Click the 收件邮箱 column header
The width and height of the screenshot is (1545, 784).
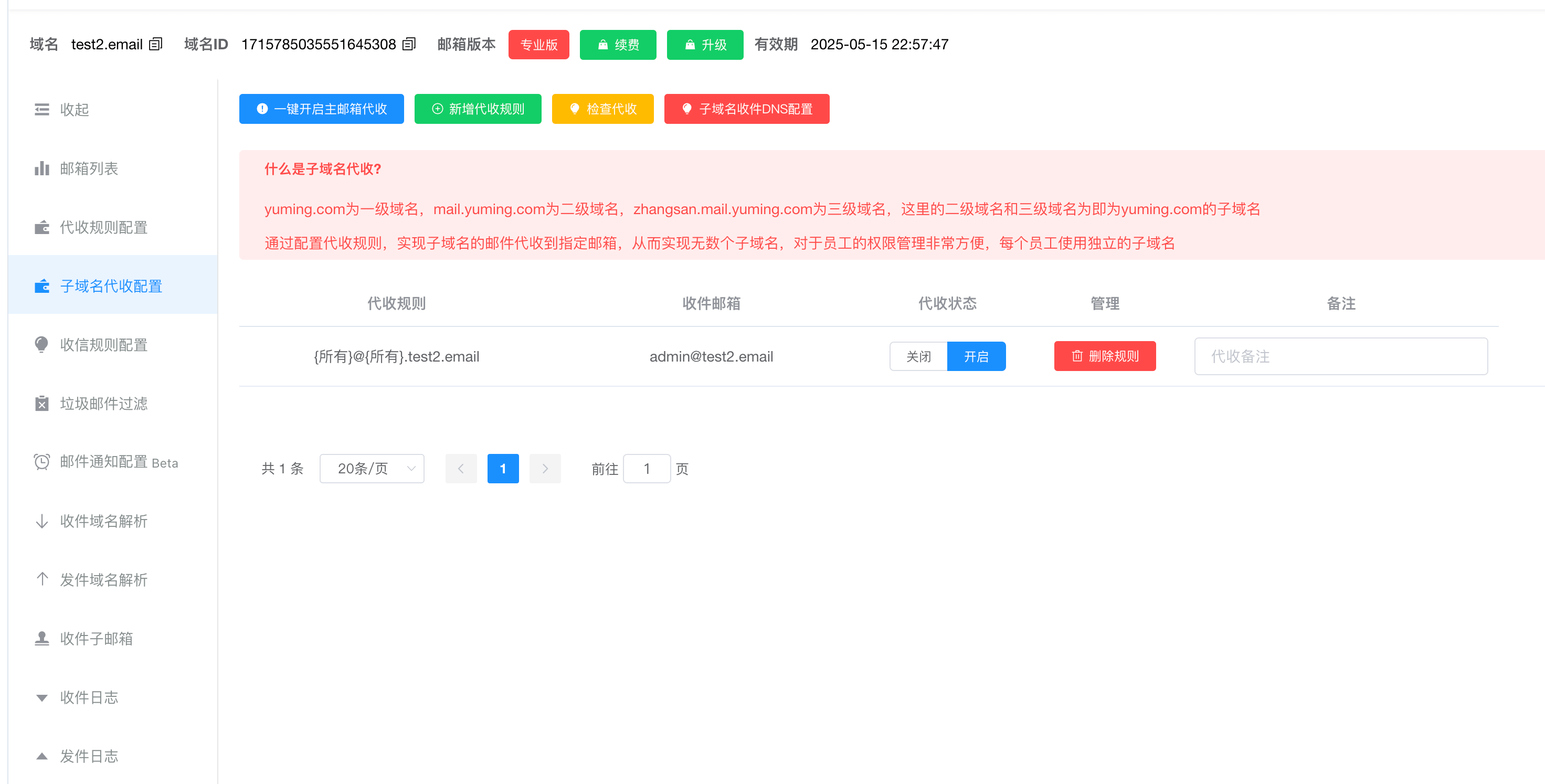point(711,303)
